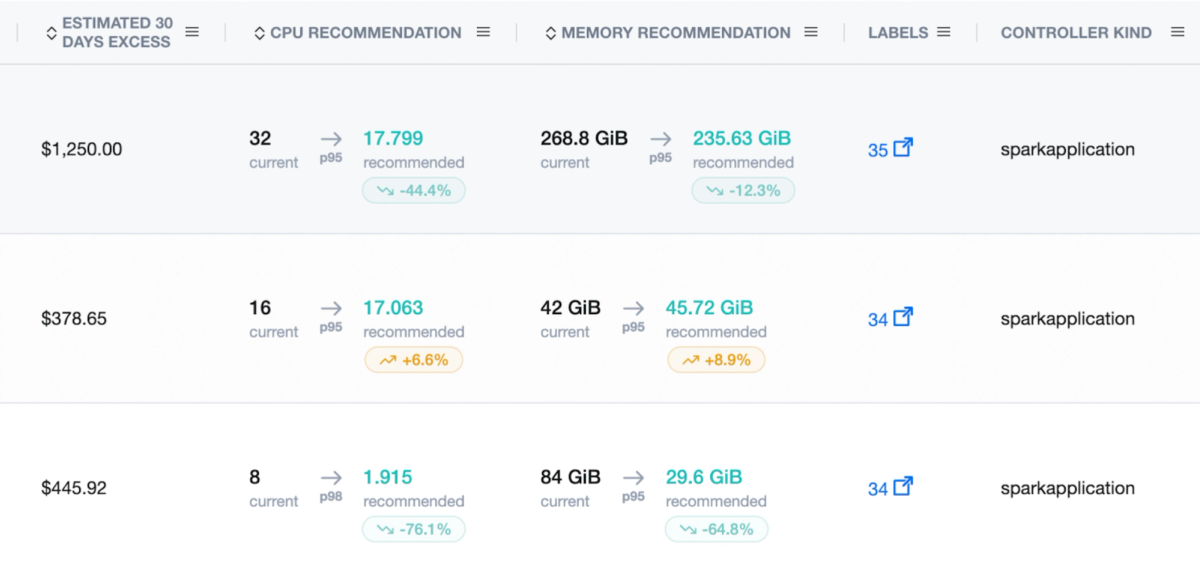1200x565 pixels.
Task: Open the Estimated 30 Days Excess column menu
Action: pyautogui.click(x=192, y=32)
